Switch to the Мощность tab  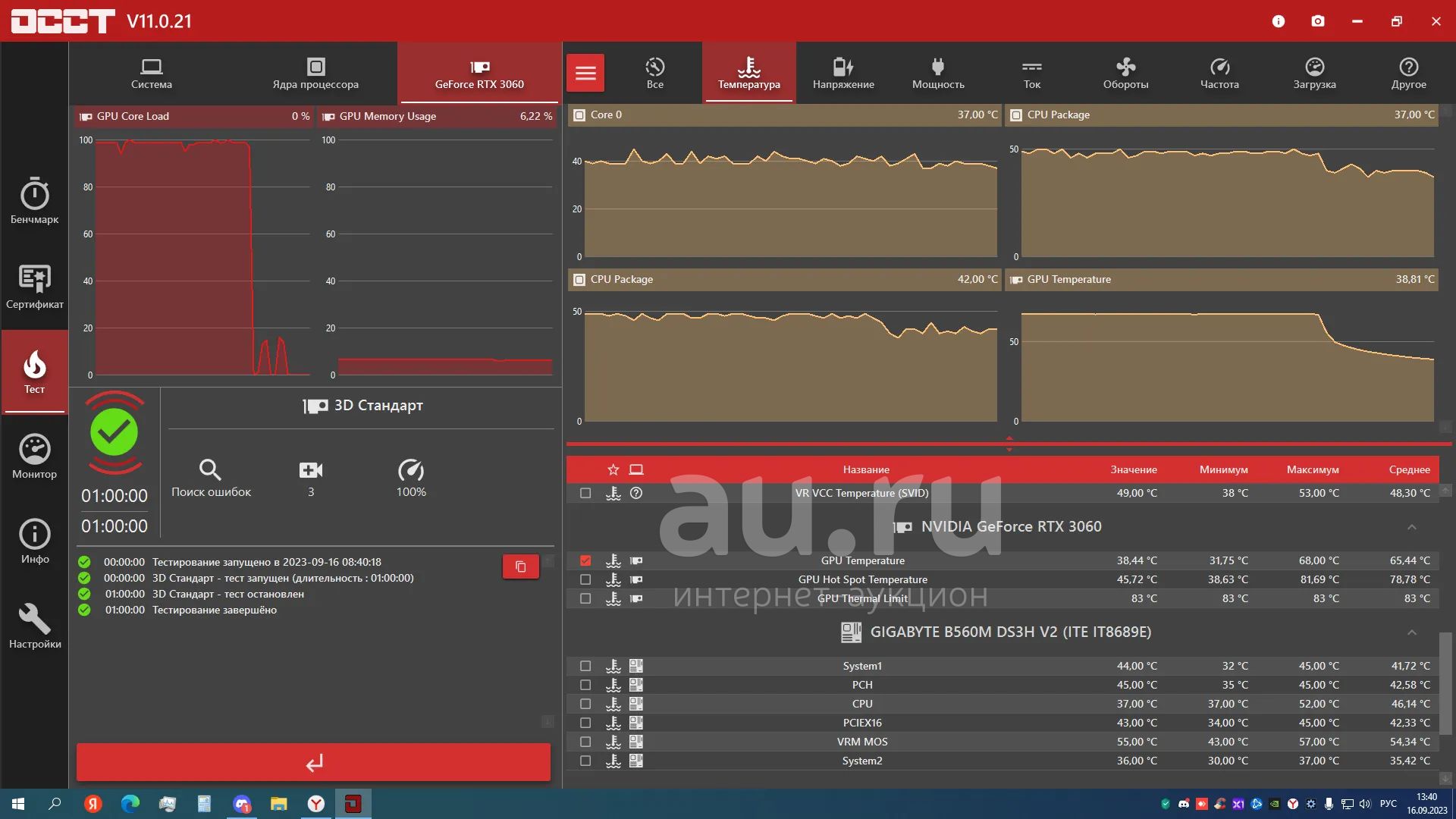point(938,74)
